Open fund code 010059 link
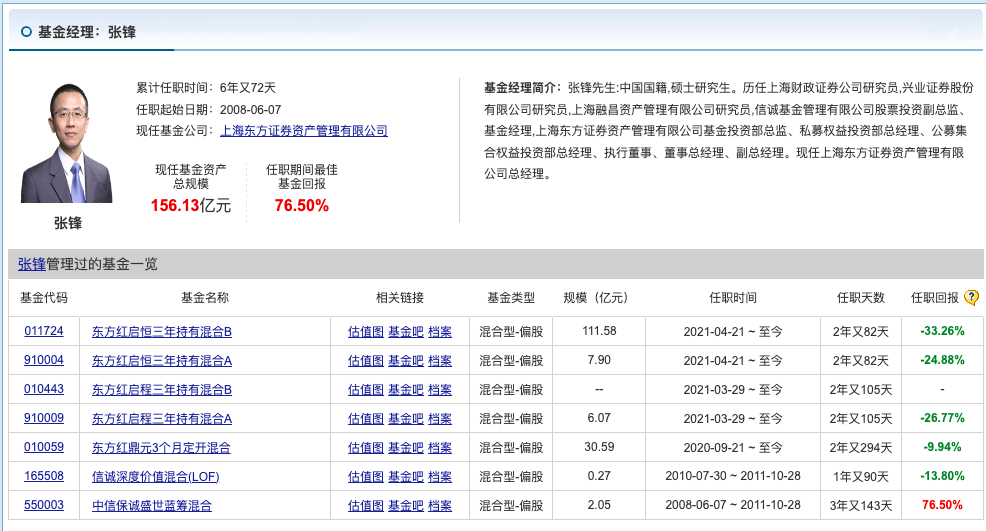The width and height of the screenshot is (986, 531). pyautogui.click(x=44, y=447)
